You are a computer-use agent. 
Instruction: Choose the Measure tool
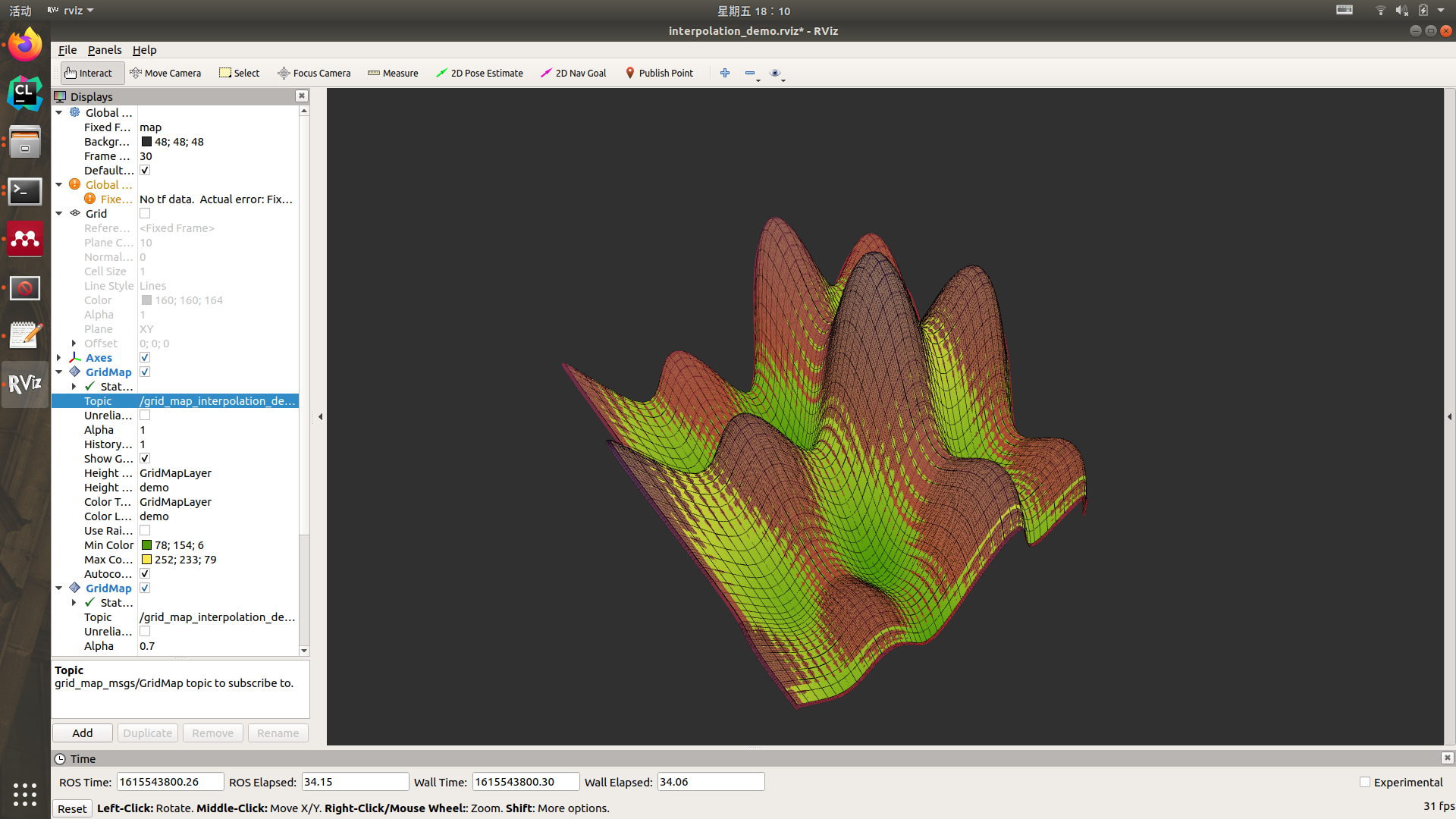(393, 73)
